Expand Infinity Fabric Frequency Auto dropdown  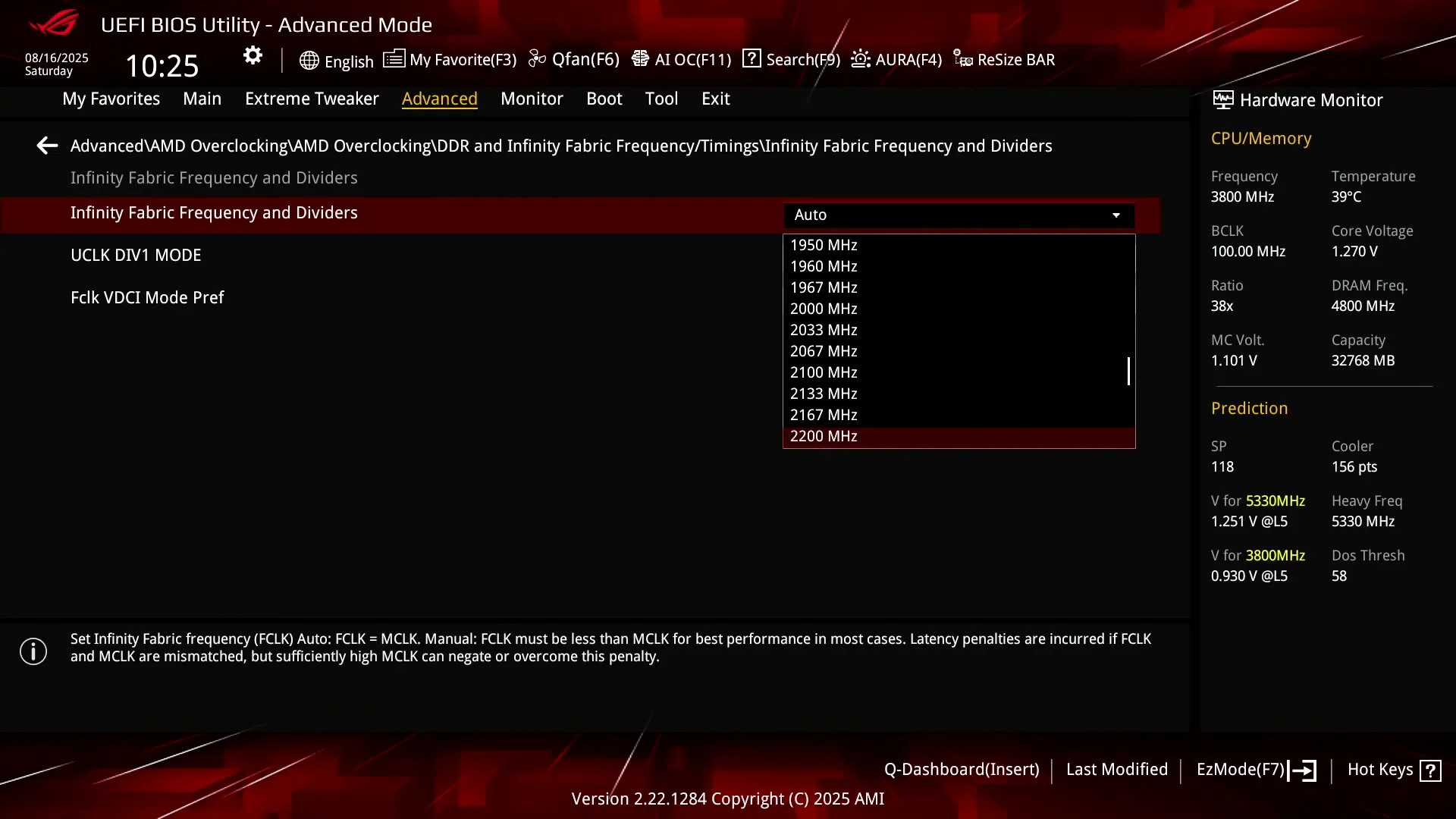pyautogui.click(x=959, y=215)
